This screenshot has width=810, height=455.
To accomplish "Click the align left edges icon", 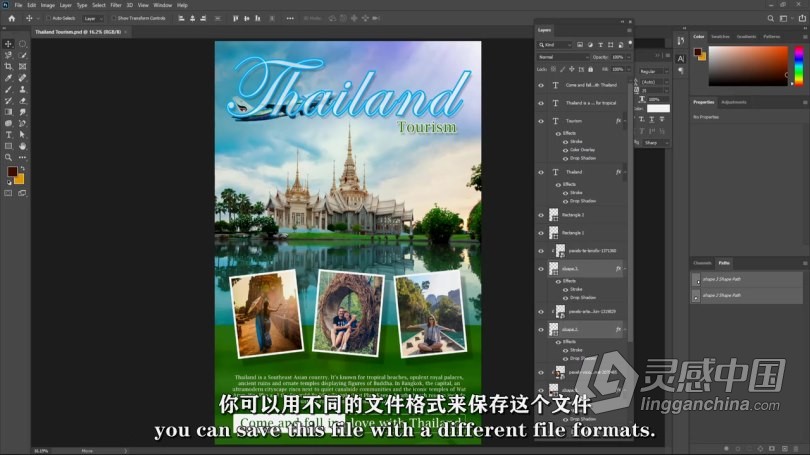I will 181,18.
